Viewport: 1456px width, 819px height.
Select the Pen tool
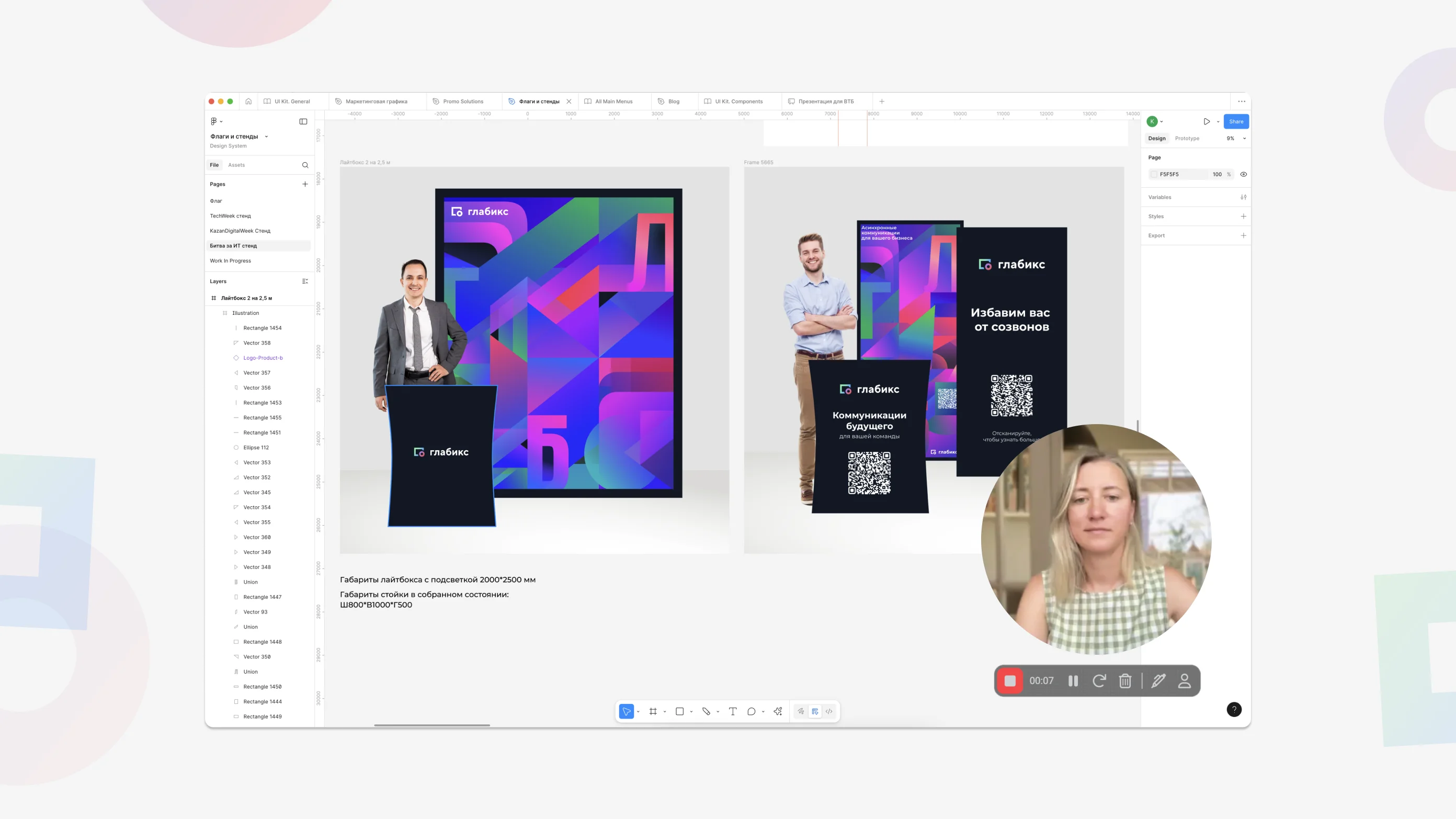[x=706, y=712]
